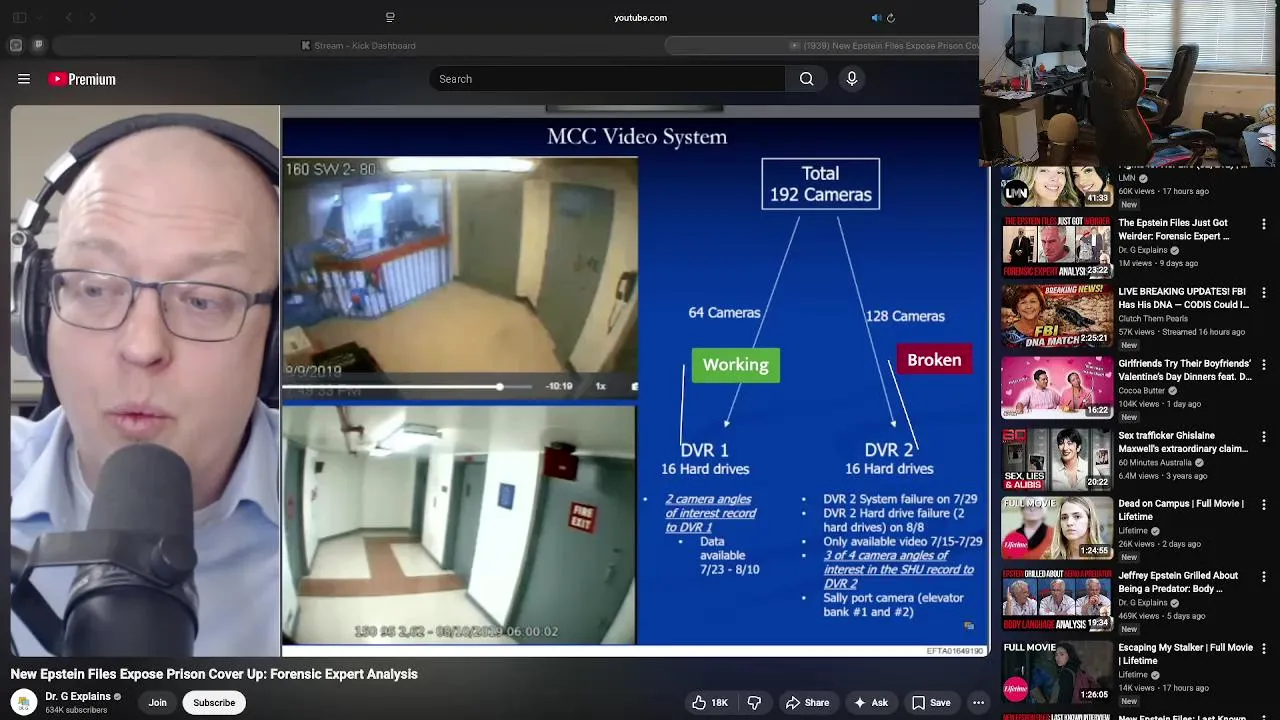
Task: Click the Join button
Action: pos(158,703)
